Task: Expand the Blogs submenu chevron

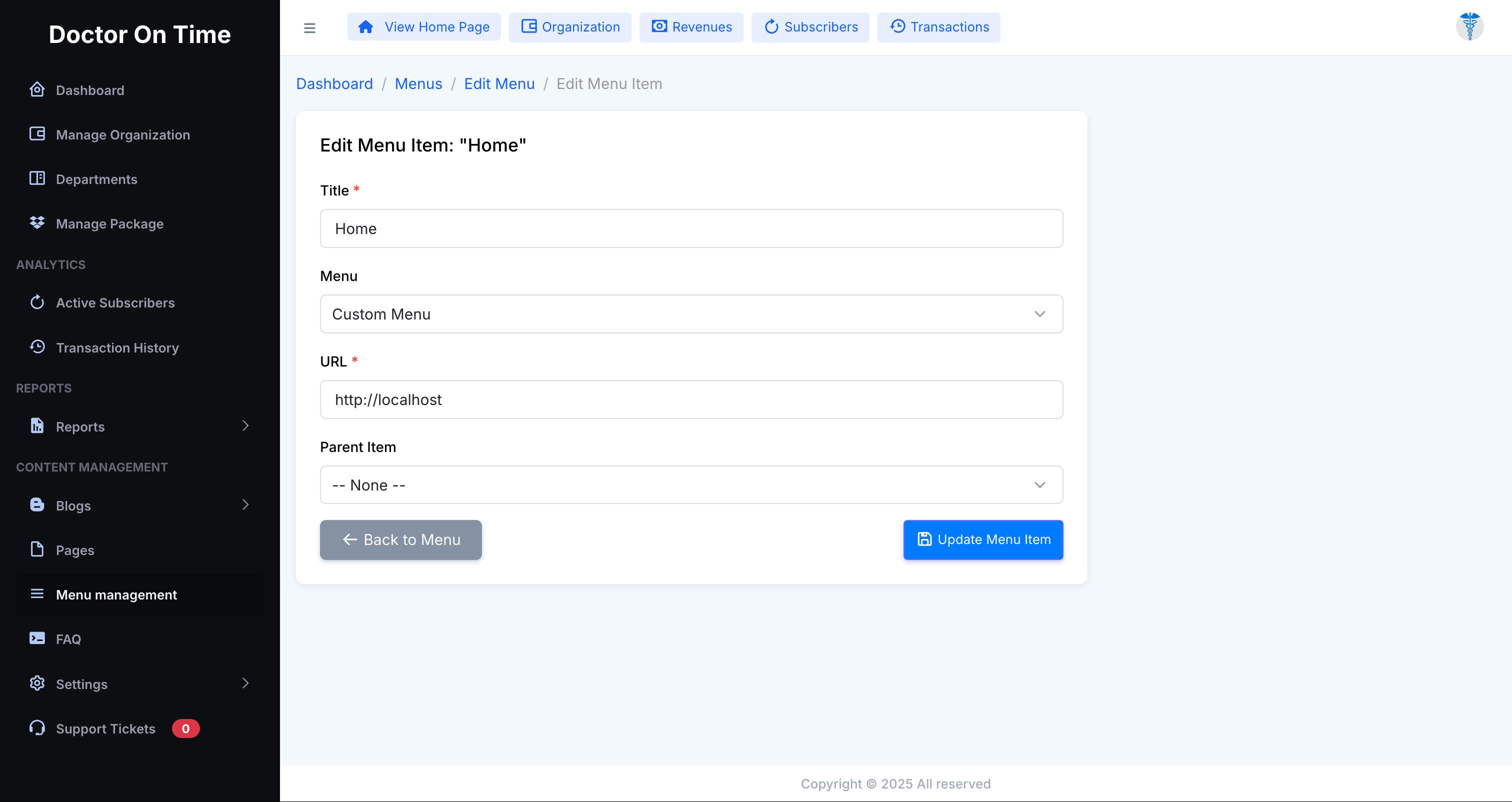Action: [x=245, y=505]
